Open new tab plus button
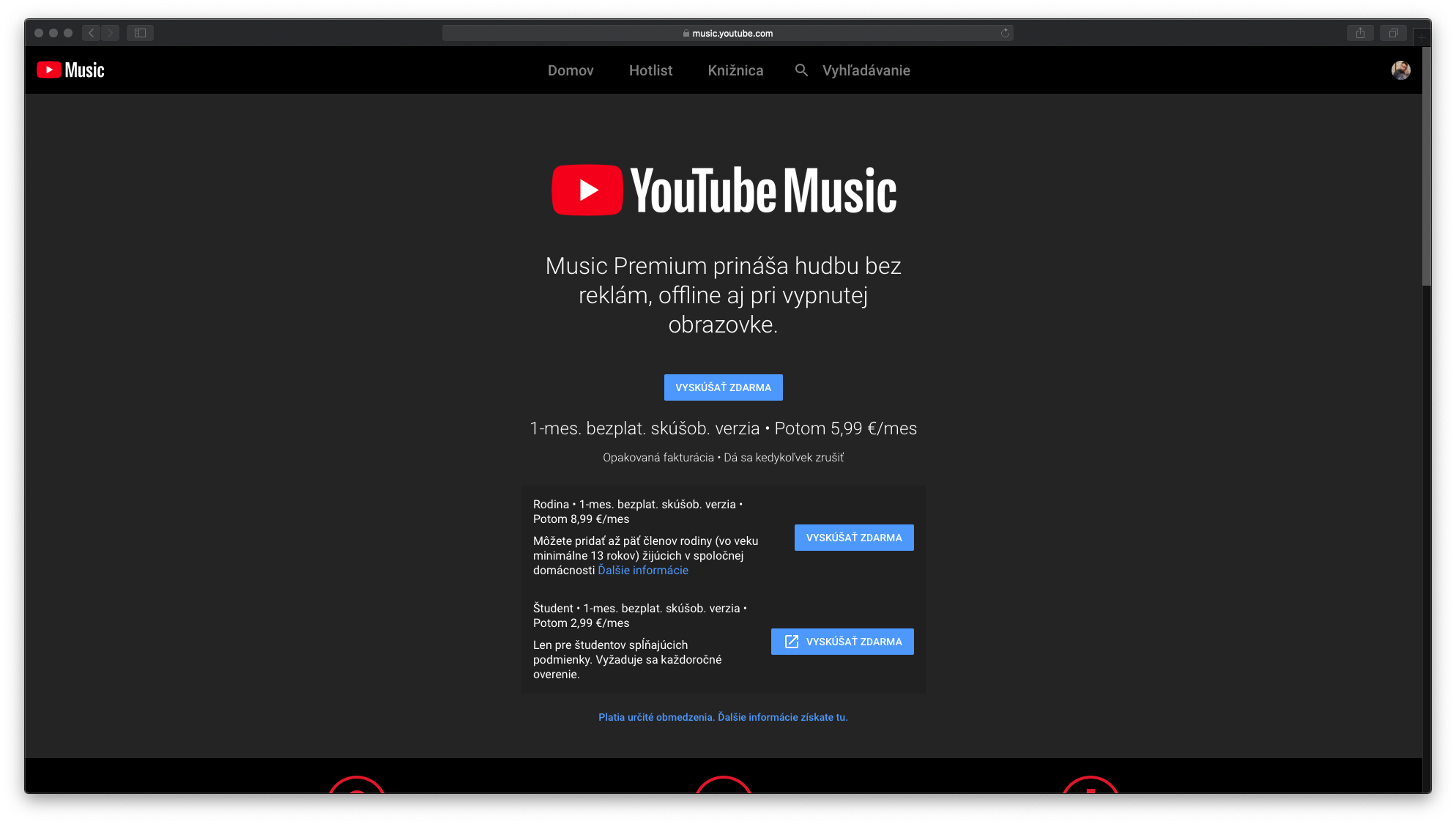This screenshot has width=1456, height=824. point(1421,37)
